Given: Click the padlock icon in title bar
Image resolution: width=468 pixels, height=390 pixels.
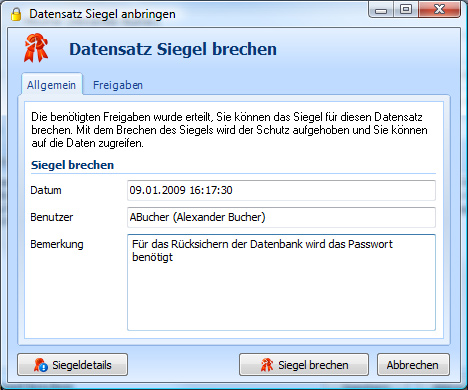Looking at the screenshot, I should (16, 14).
